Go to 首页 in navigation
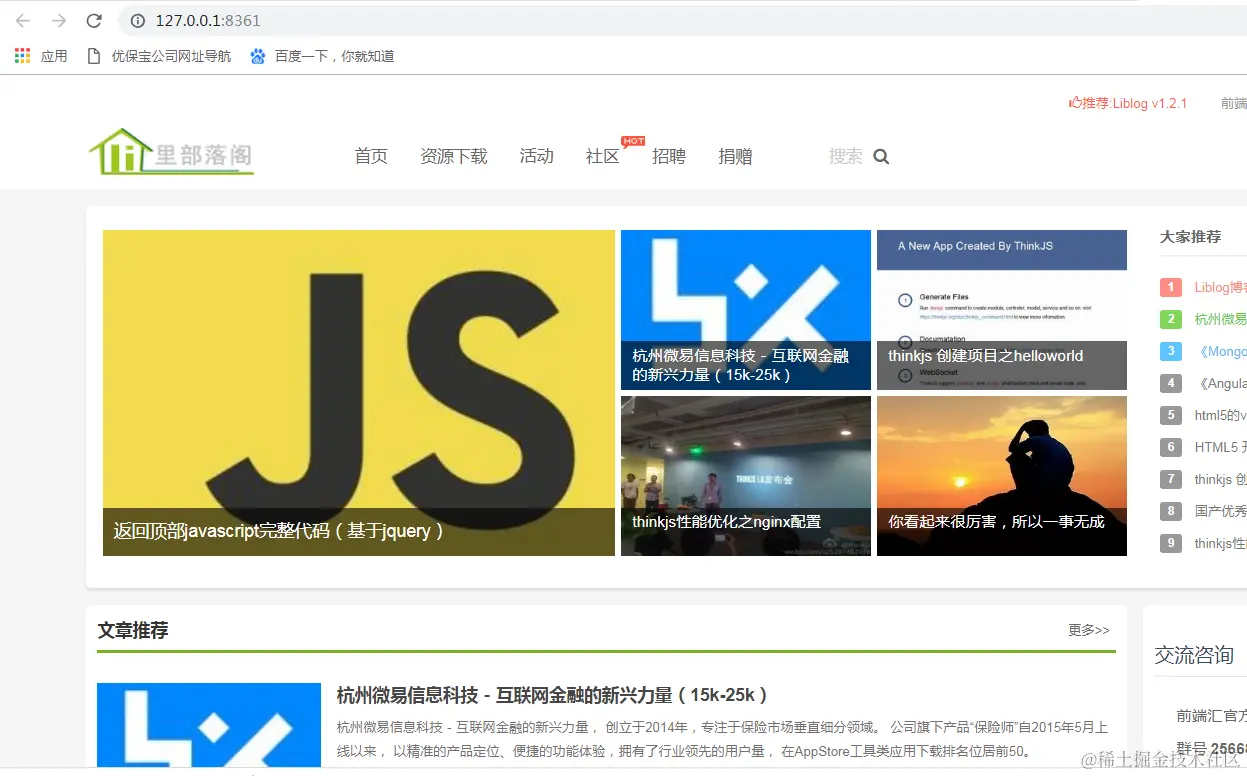The width and height of the screenshot is (1247, 776). (371, 156)
